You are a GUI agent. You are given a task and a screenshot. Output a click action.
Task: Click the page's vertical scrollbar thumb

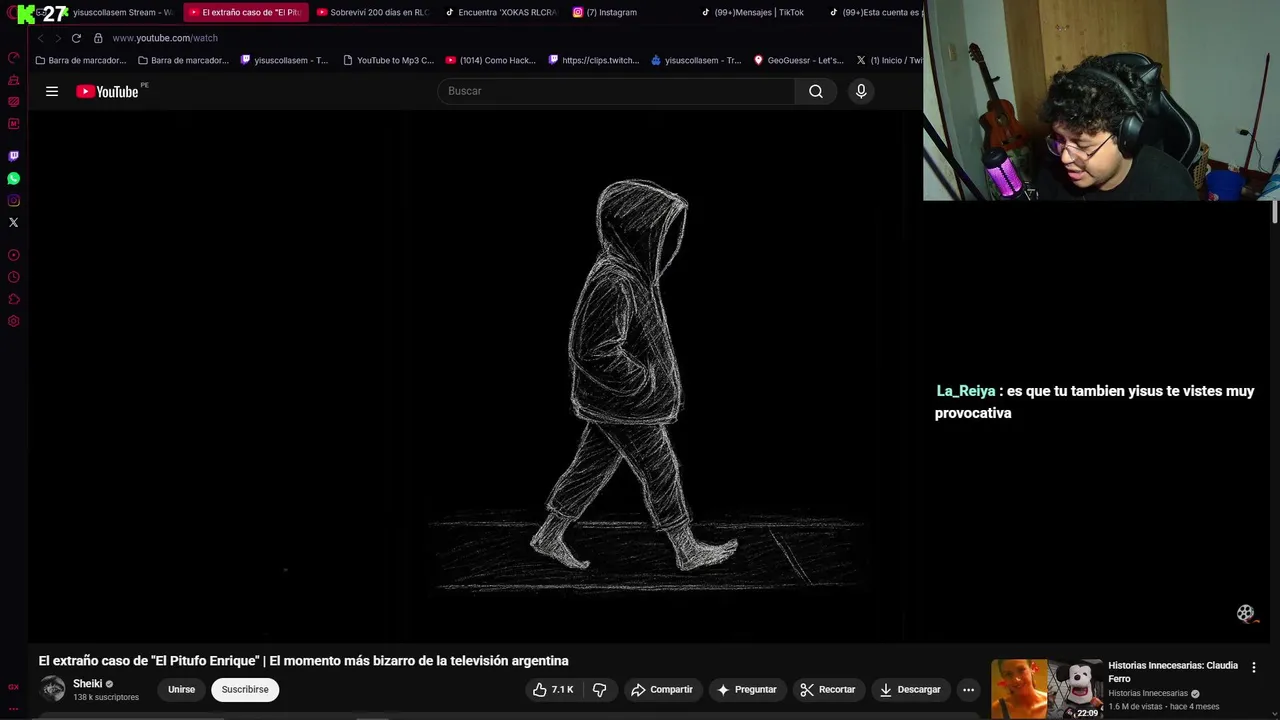coord(1275,212)
